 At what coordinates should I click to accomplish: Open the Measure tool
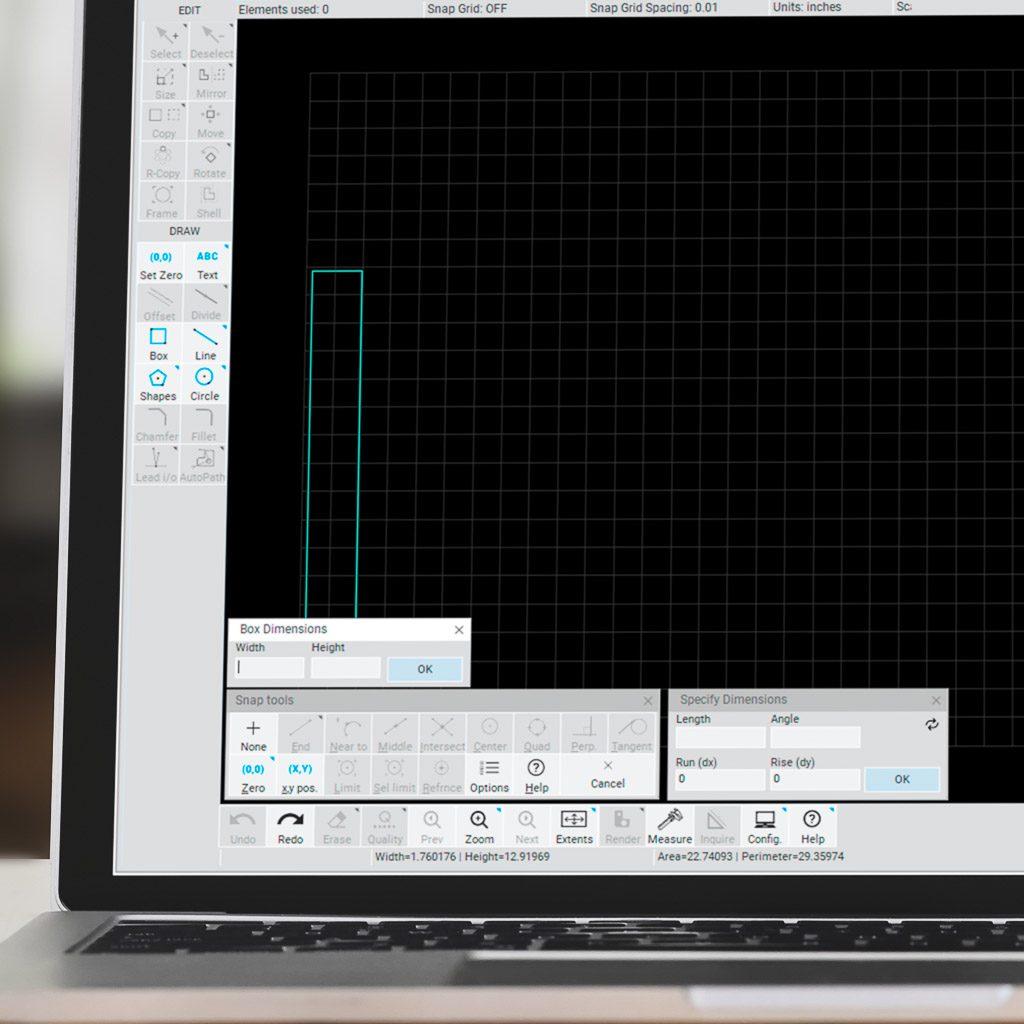669,827
